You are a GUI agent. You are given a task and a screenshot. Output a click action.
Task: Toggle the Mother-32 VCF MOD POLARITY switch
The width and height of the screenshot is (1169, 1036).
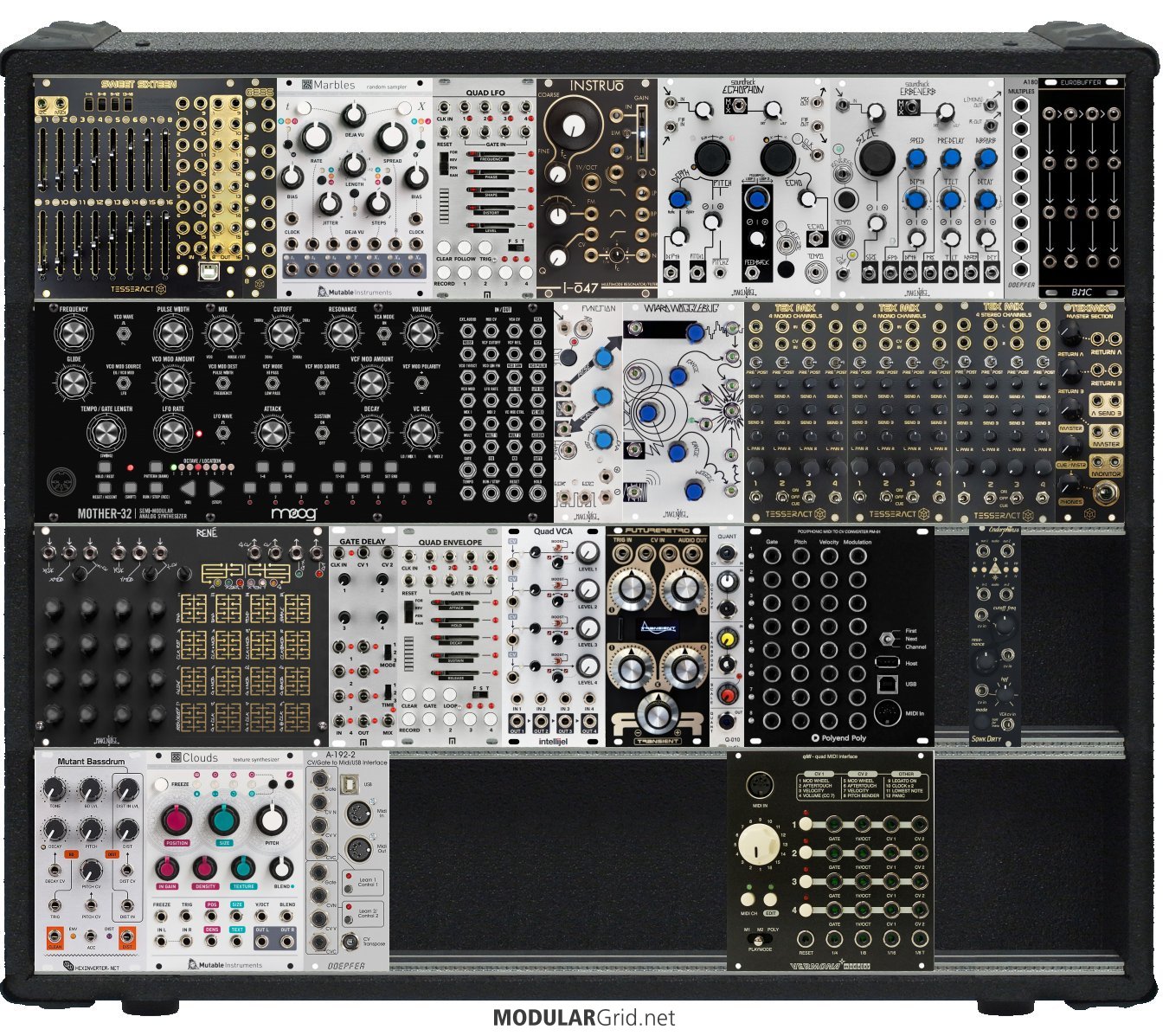(x=420, y=382)
